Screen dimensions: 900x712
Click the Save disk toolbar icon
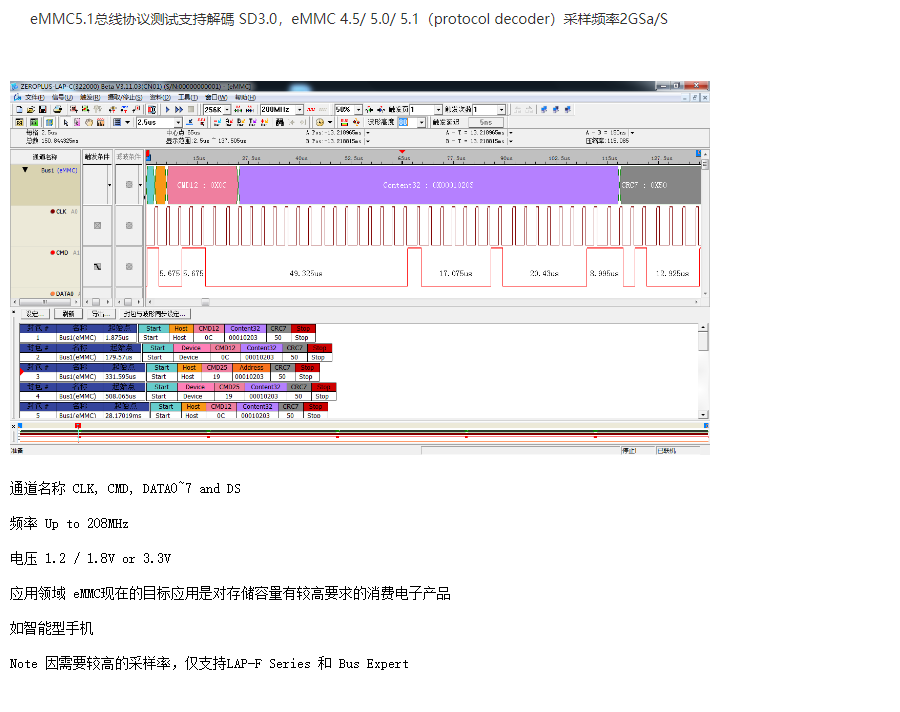tap(43, 109)
